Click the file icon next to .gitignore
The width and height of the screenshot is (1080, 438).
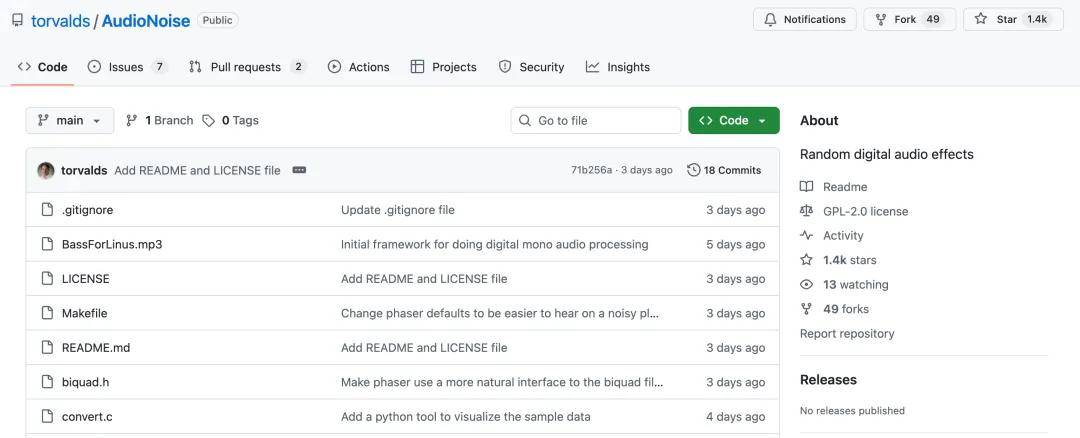(47, 209)
